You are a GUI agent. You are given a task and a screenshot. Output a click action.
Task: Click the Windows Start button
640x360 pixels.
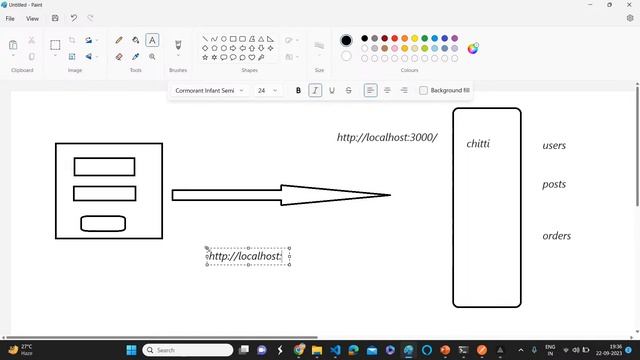[x=131, y=350]
